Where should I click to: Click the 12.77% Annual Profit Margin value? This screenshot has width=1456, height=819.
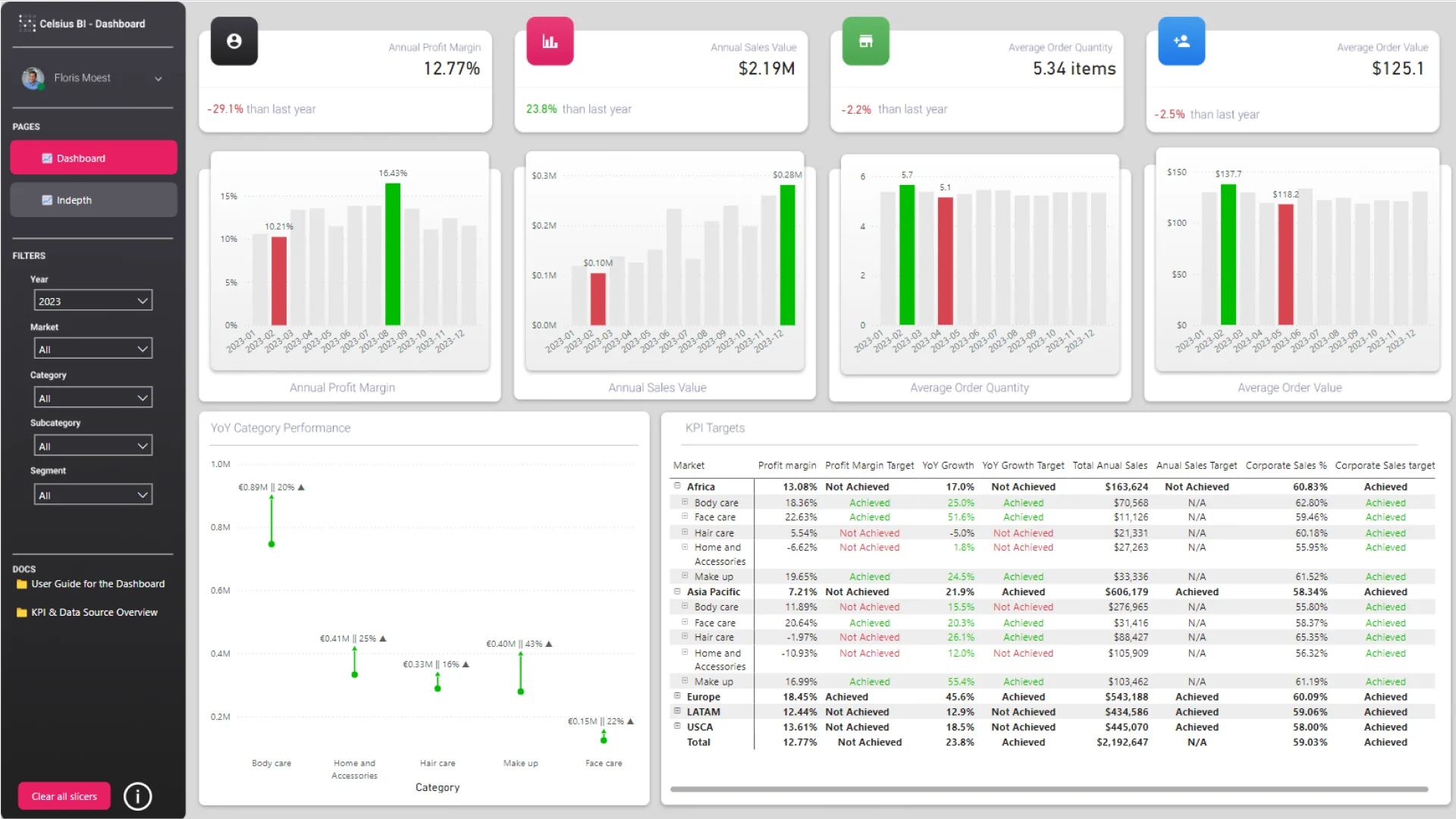[452, 68]
